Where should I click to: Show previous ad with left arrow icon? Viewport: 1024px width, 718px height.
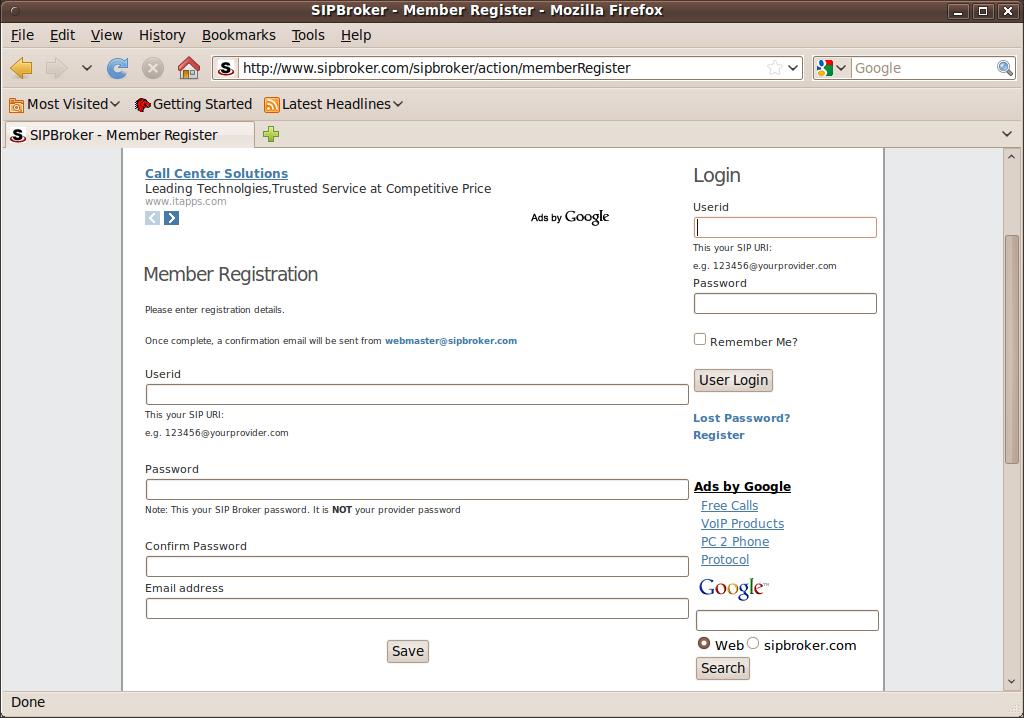click(x=152, y=218)
